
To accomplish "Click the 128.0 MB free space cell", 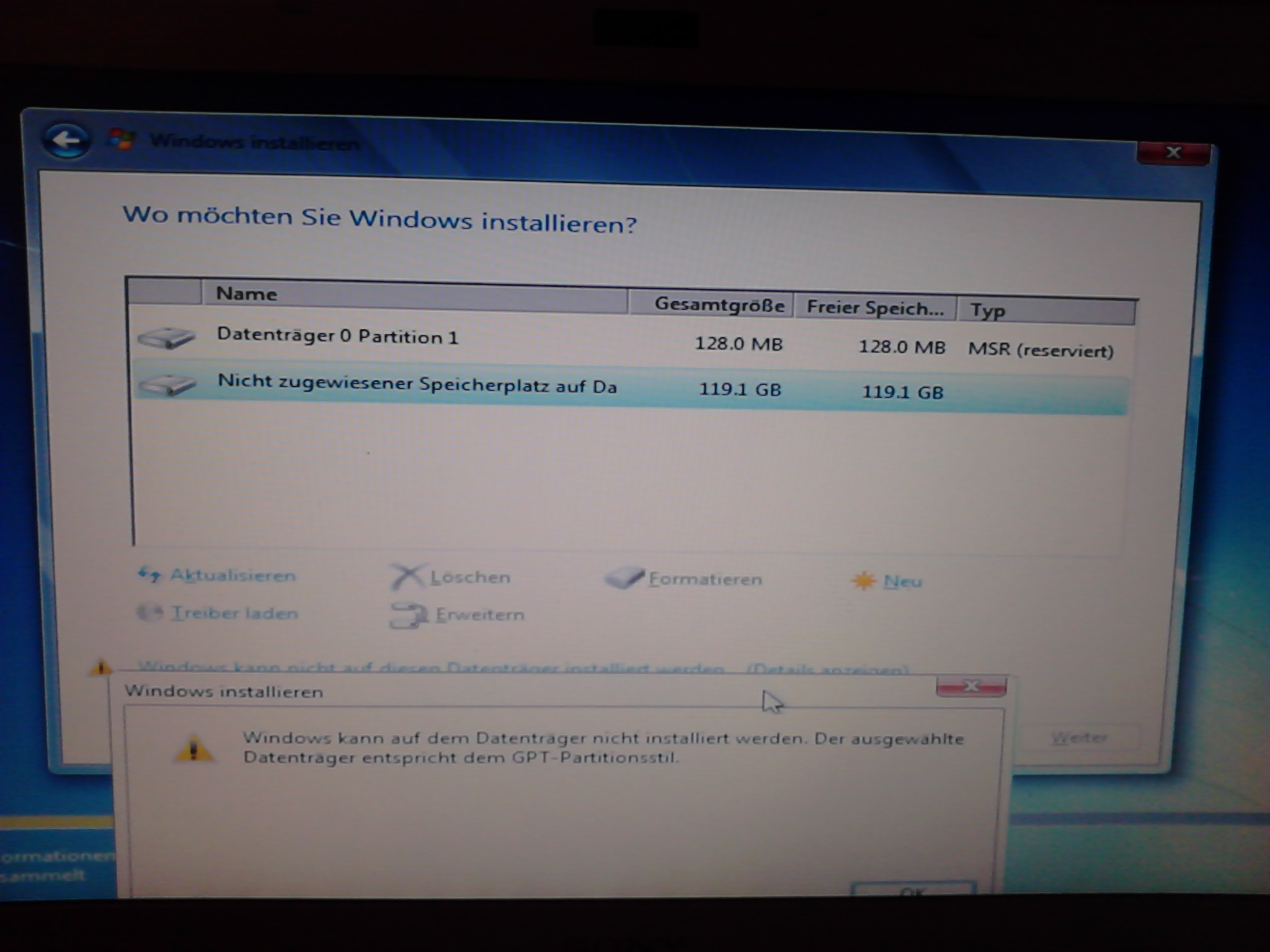I will pyautogui.click(x=902, y=346).
